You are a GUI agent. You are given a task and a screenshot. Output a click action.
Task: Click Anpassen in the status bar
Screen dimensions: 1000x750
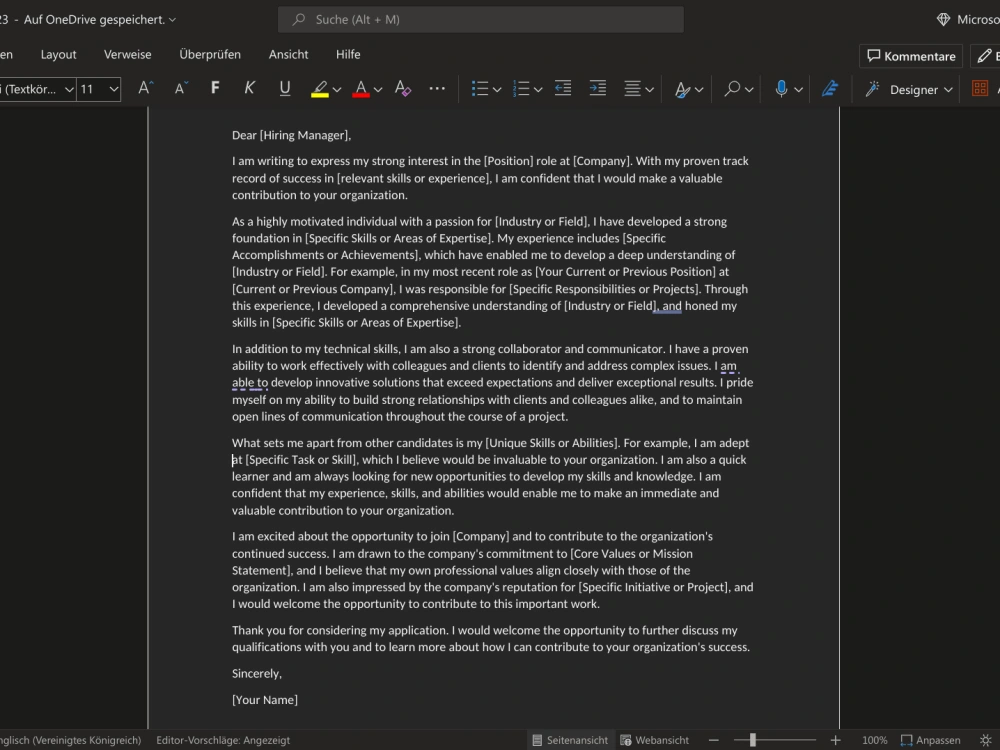pos(933,740)
